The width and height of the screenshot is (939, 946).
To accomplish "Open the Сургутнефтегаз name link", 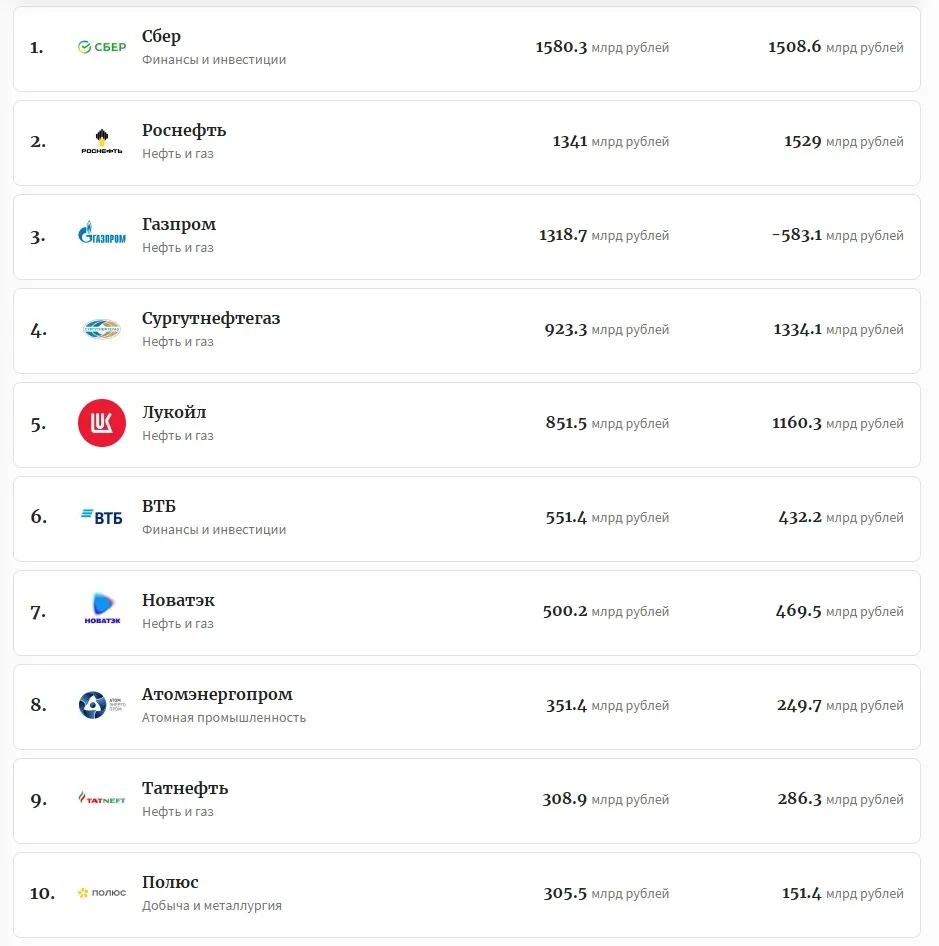I will pos(211,319).
